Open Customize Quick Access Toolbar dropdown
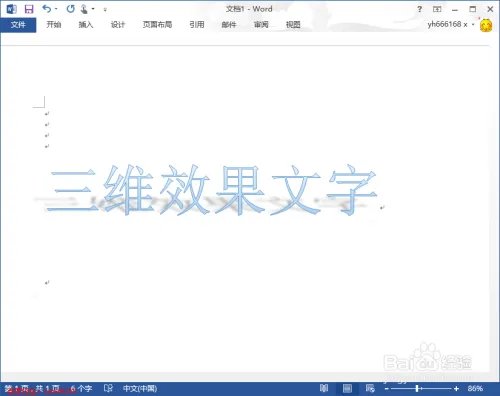 (x=105, y=10)
